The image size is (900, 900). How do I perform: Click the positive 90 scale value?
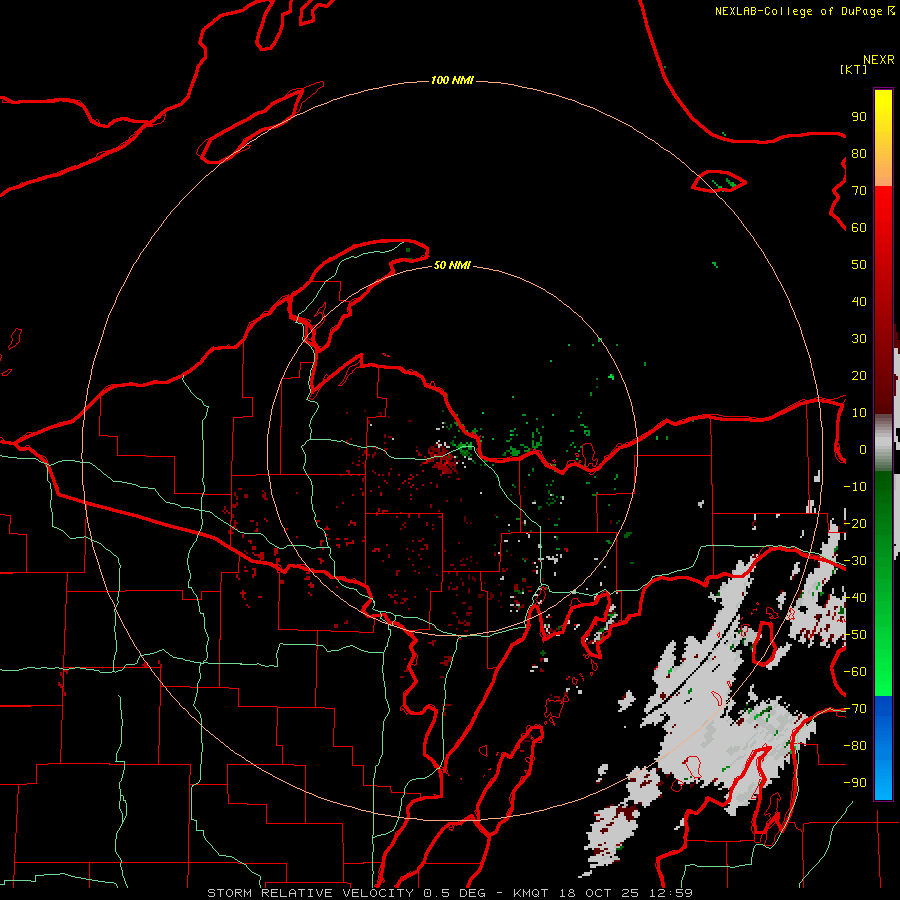[859, 117]
